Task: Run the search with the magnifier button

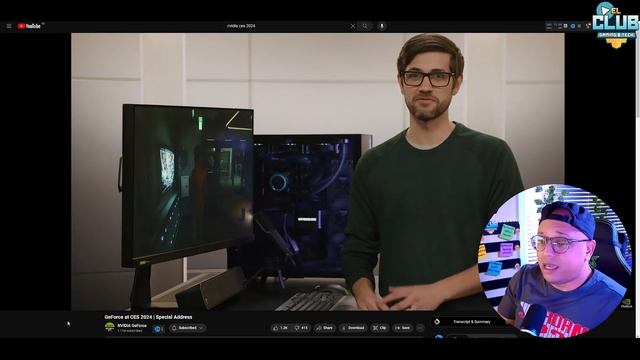Action: pos(365,26)
